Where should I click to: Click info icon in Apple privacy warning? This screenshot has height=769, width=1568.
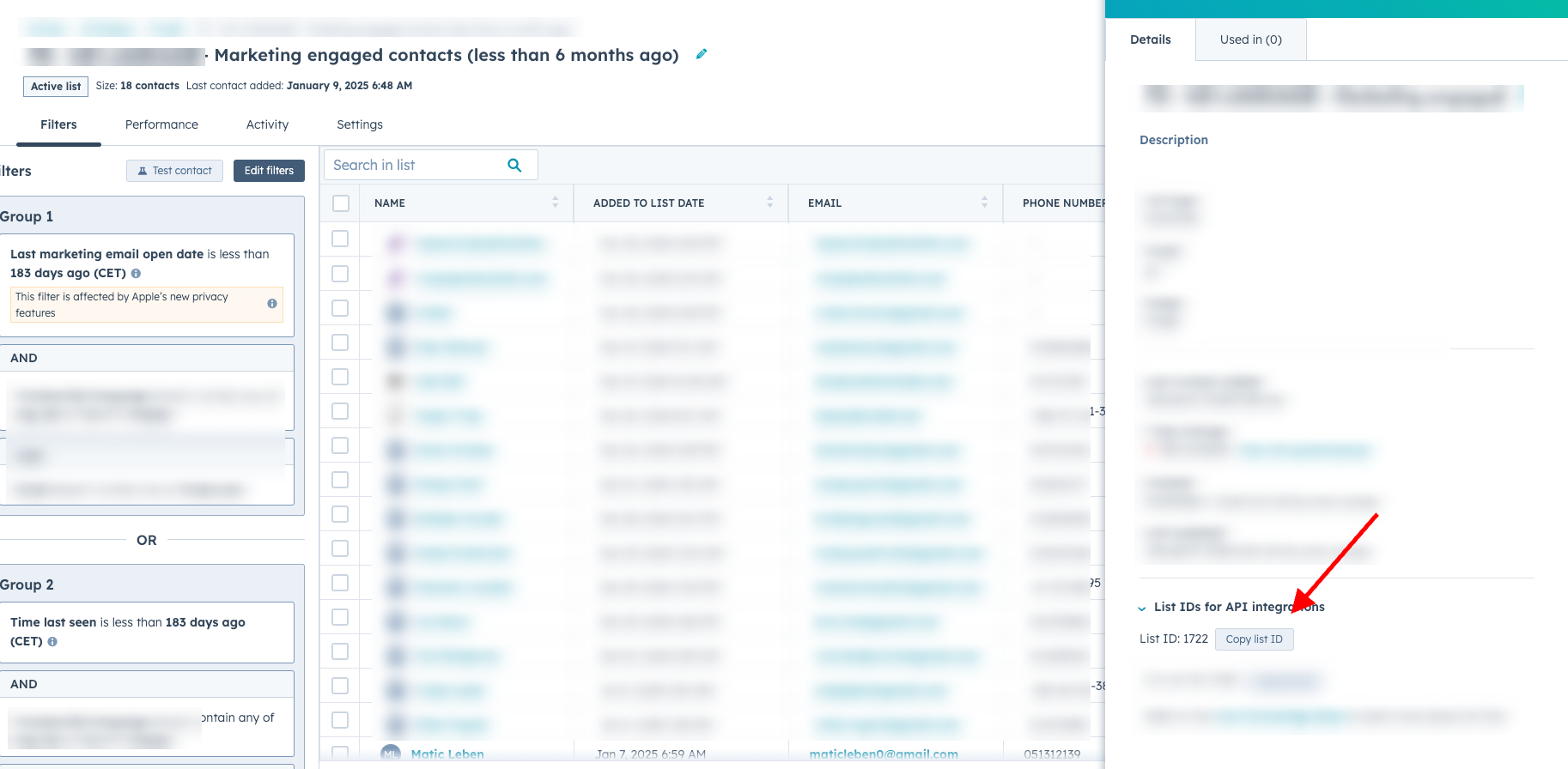click(x=272, y=304)
